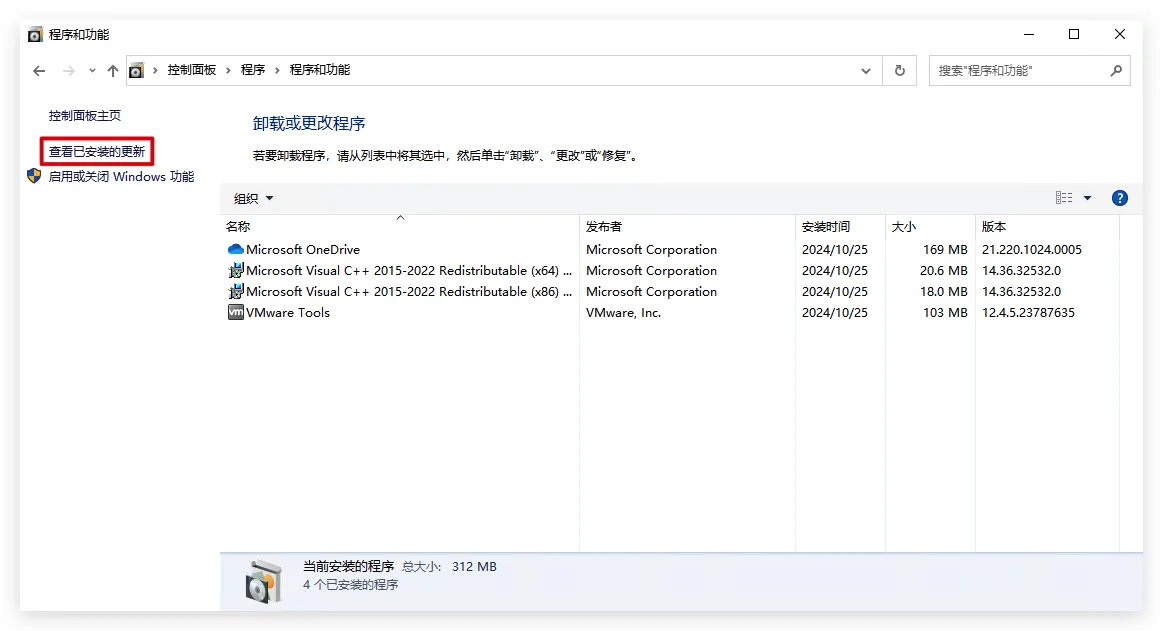The image size is (1163, 631).
Task: Click the Microsoft OneDrive cloud icon
Action: click(x=236, y=250)
